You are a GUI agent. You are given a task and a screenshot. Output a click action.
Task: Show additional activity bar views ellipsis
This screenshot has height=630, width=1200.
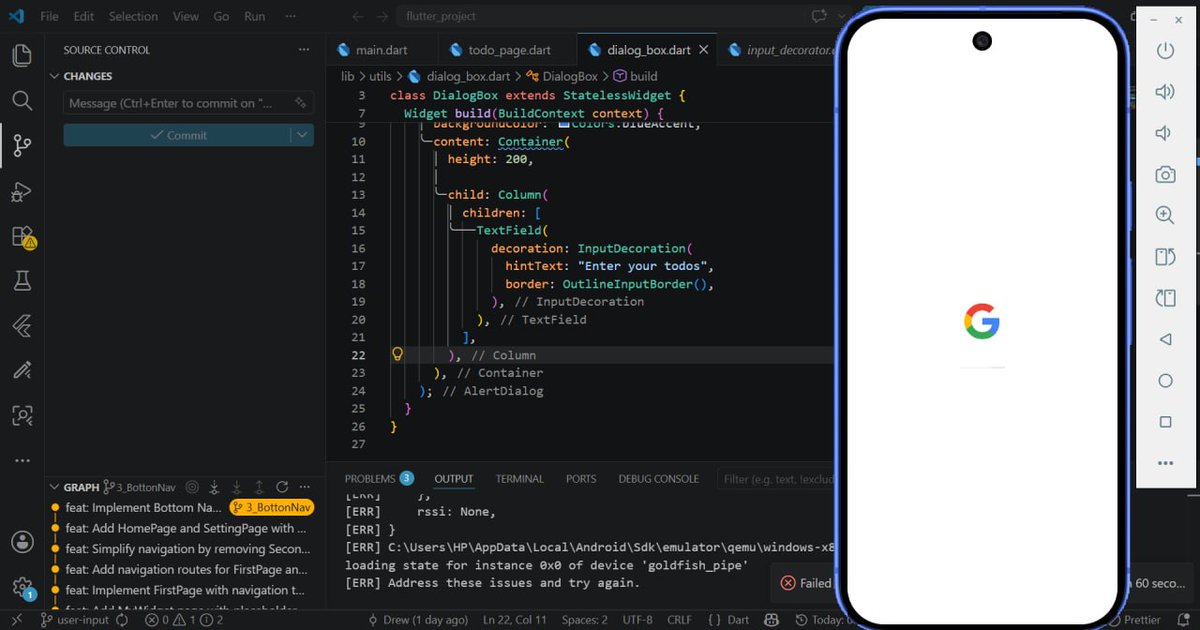(22, 461)
